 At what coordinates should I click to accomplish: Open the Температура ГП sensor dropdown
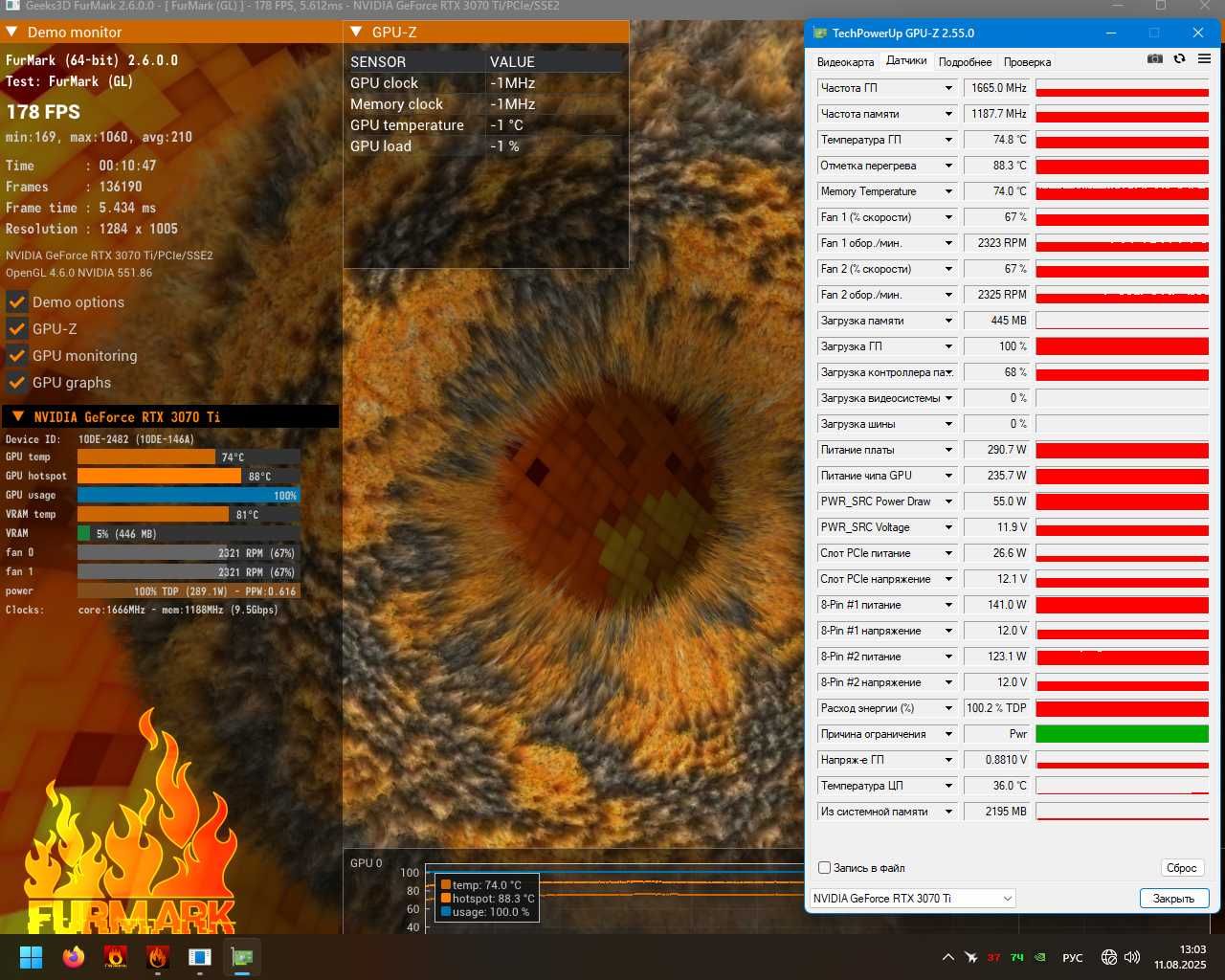click(x=948, y=140)
